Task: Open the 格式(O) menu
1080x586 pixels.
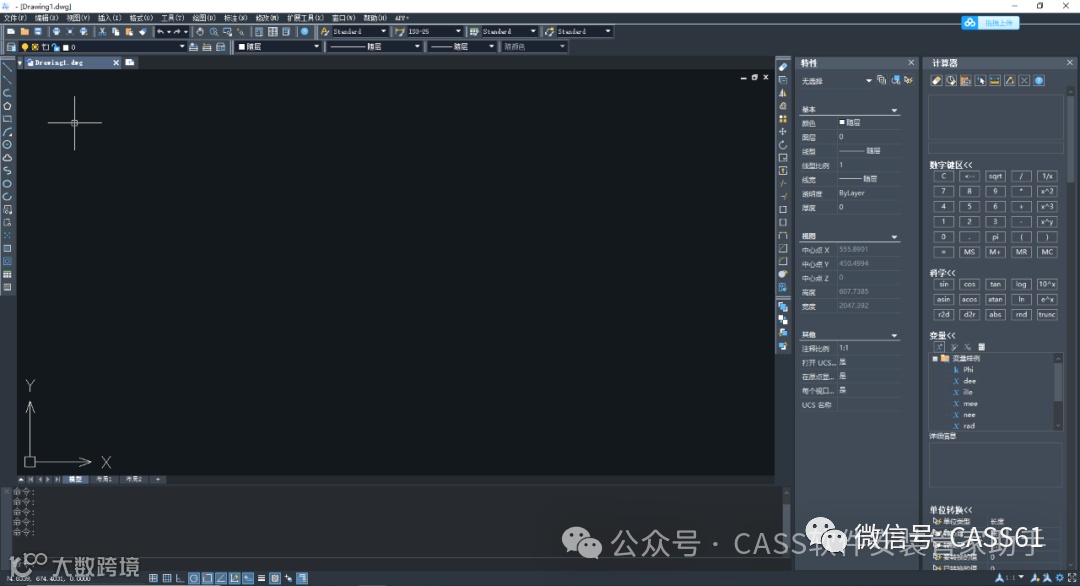Action: pos(141,18)
